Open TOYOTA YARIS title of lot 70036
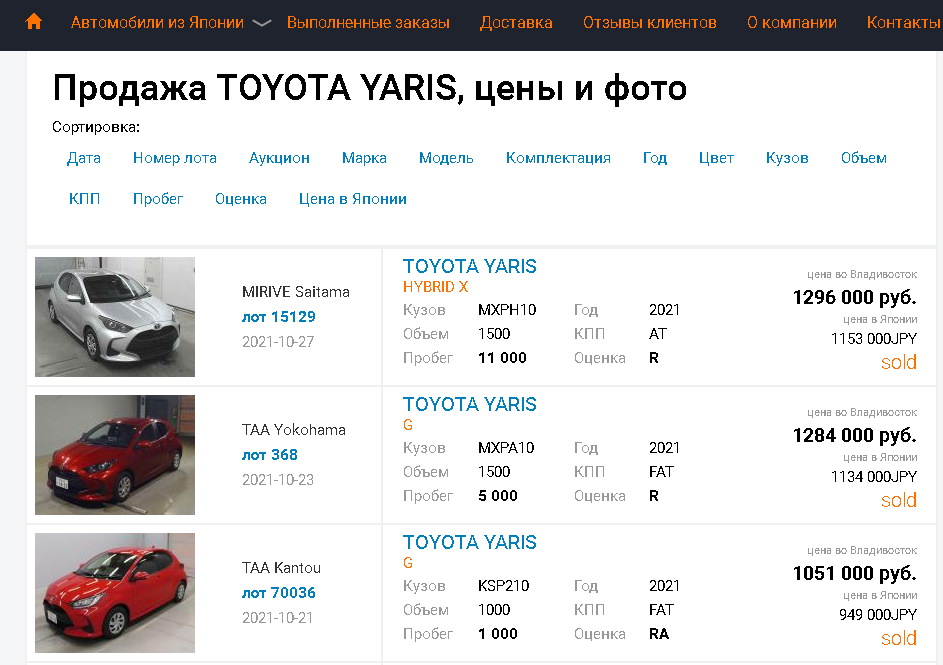This screenshot has width=943, height=665. (x=469, y=542)
